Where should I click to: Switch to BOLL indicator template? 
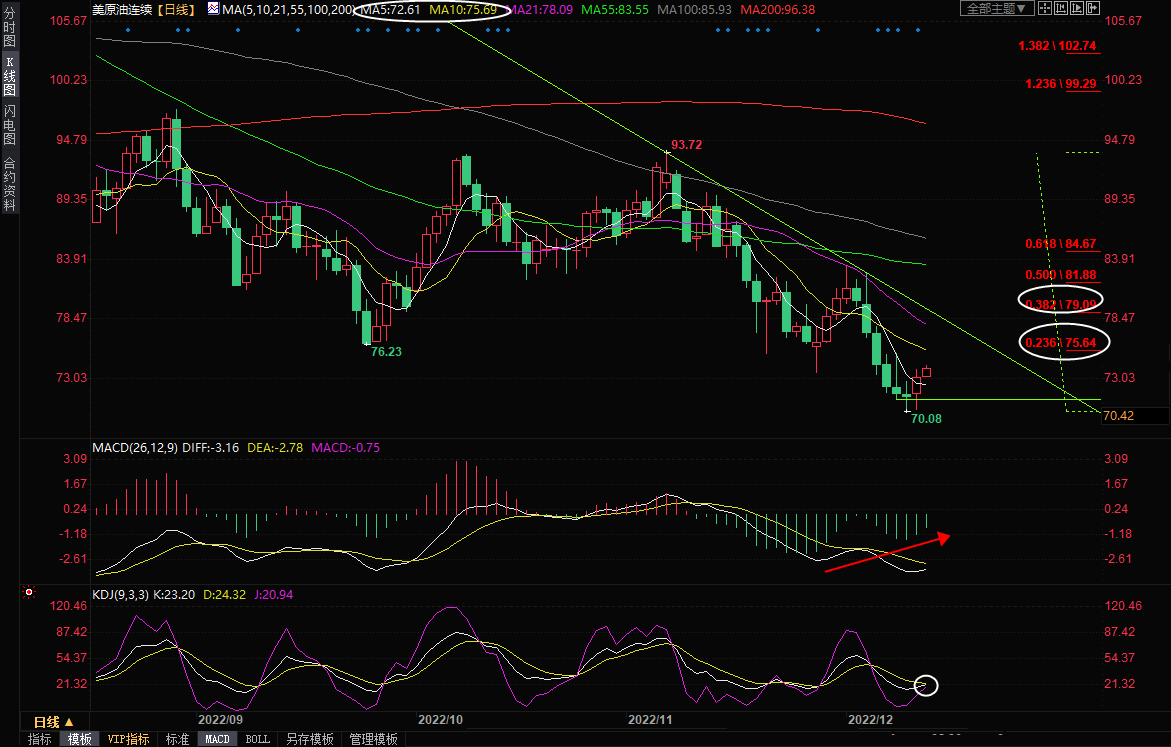coord(257,739)
